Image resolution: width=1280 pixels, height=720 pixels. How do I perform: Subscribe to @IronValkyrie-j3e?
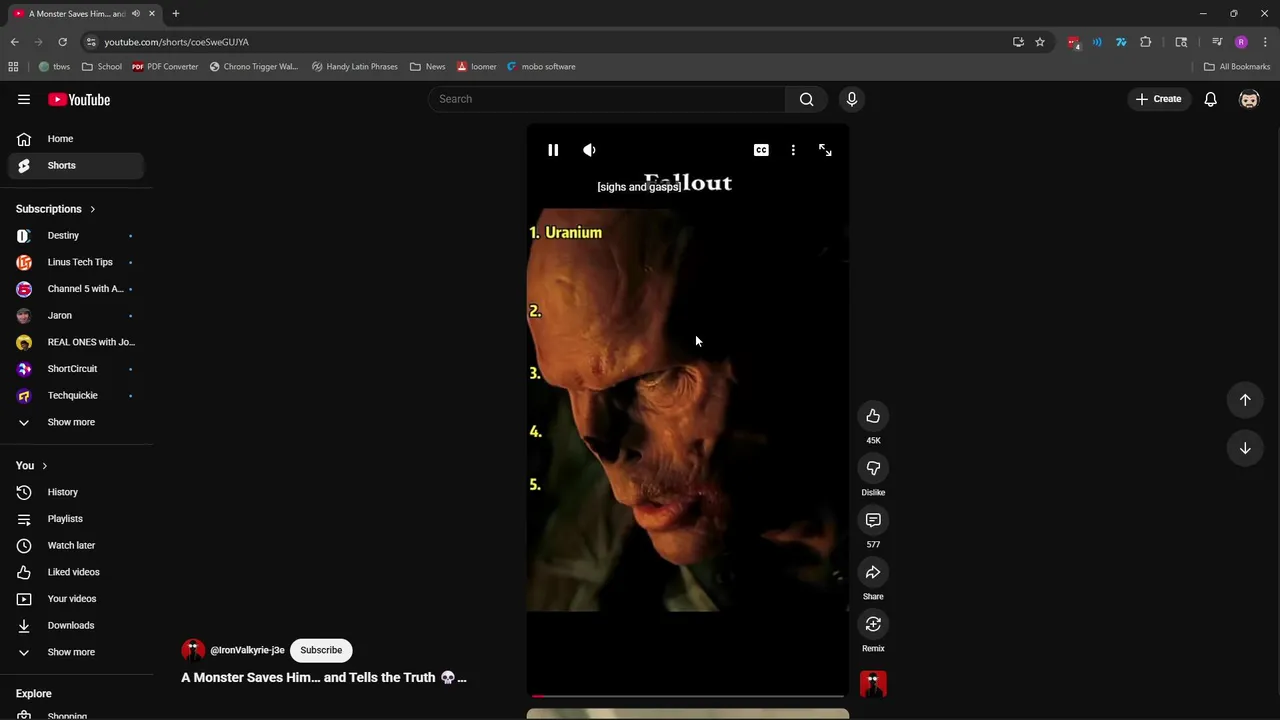[x=321, y=650]
